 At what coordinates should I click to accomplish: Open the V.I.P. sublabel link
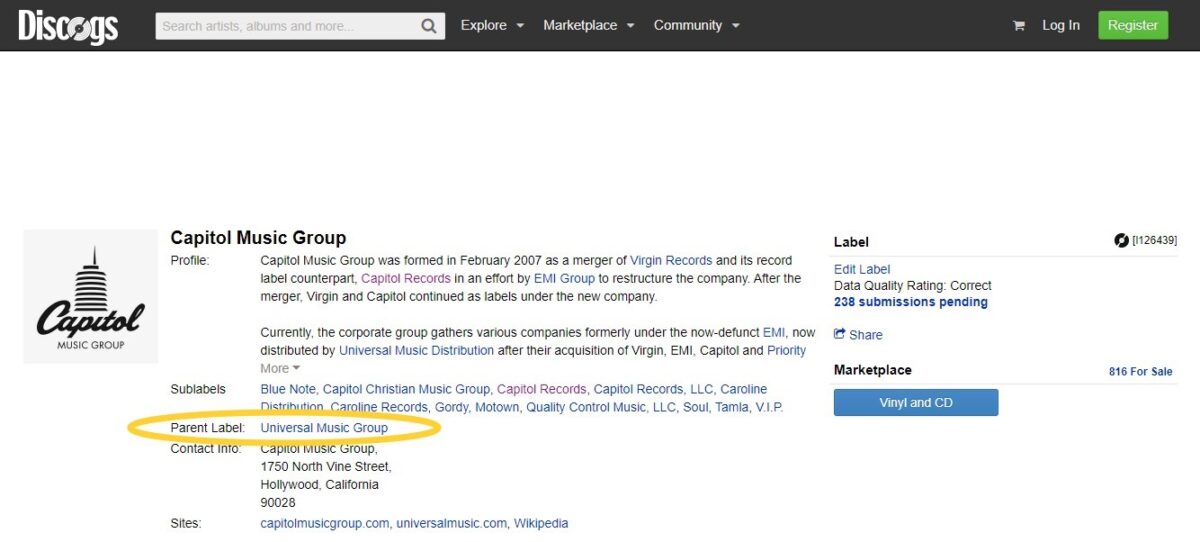(769, 407)
